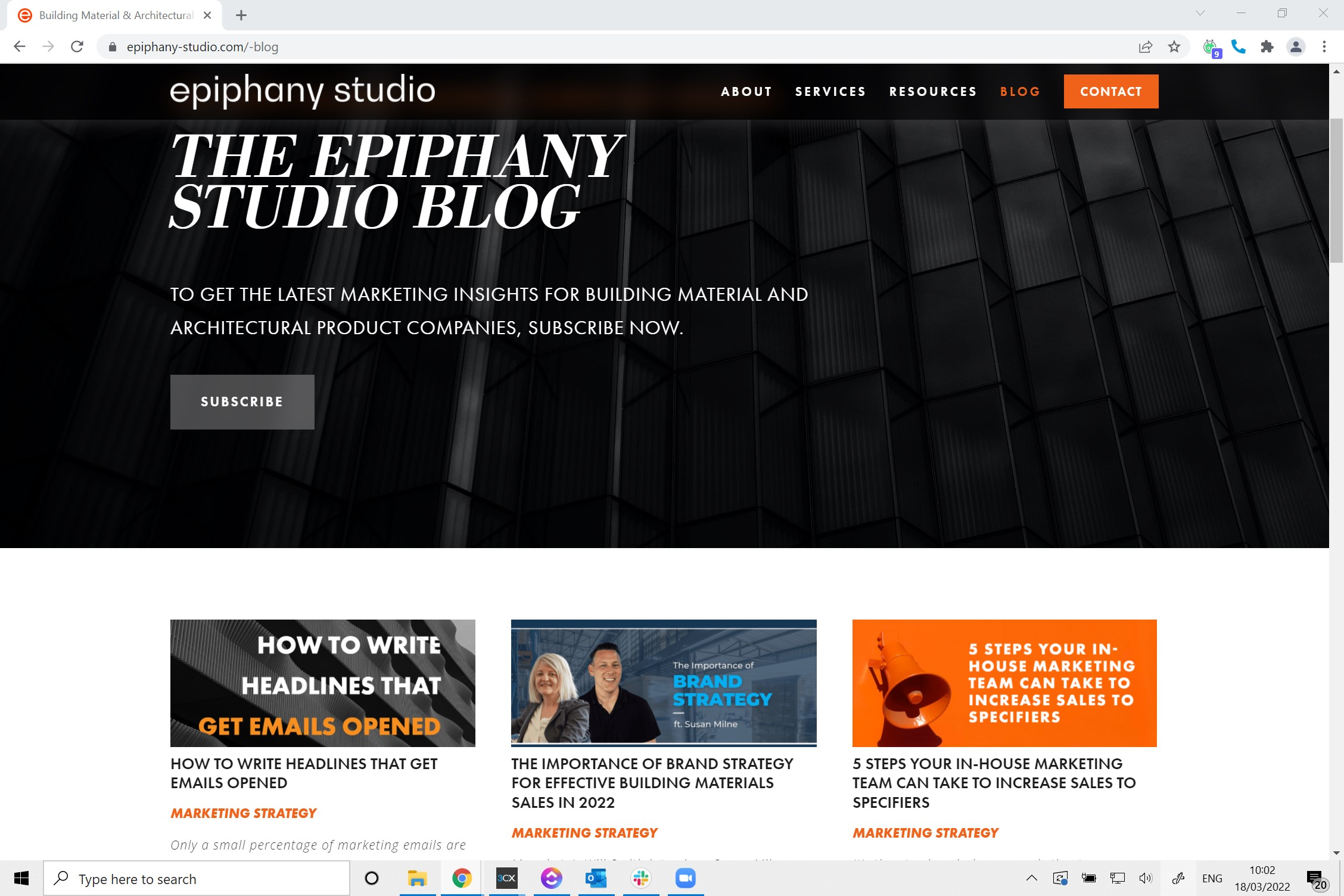Viewport: 1344px width, 896px height.
Task: Open '5 Steps Your In-House Marketing Team' title
Action: (x=994, y=783)
